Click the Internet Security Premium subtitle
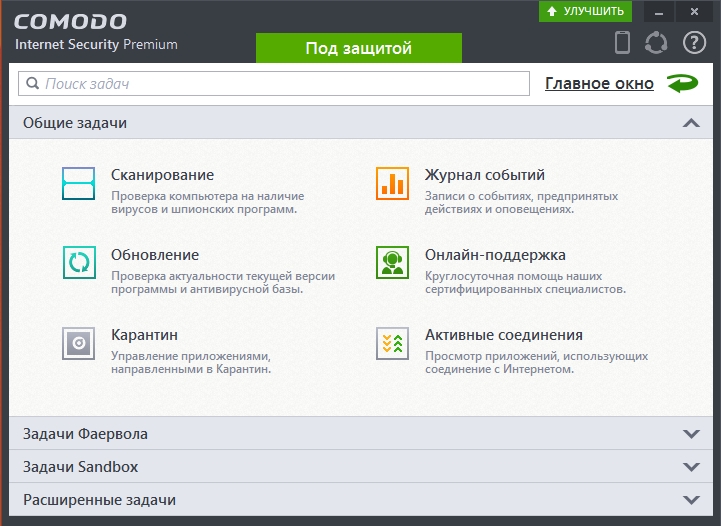Viewport: 721px width, 526px height. (x=96, y=44)
